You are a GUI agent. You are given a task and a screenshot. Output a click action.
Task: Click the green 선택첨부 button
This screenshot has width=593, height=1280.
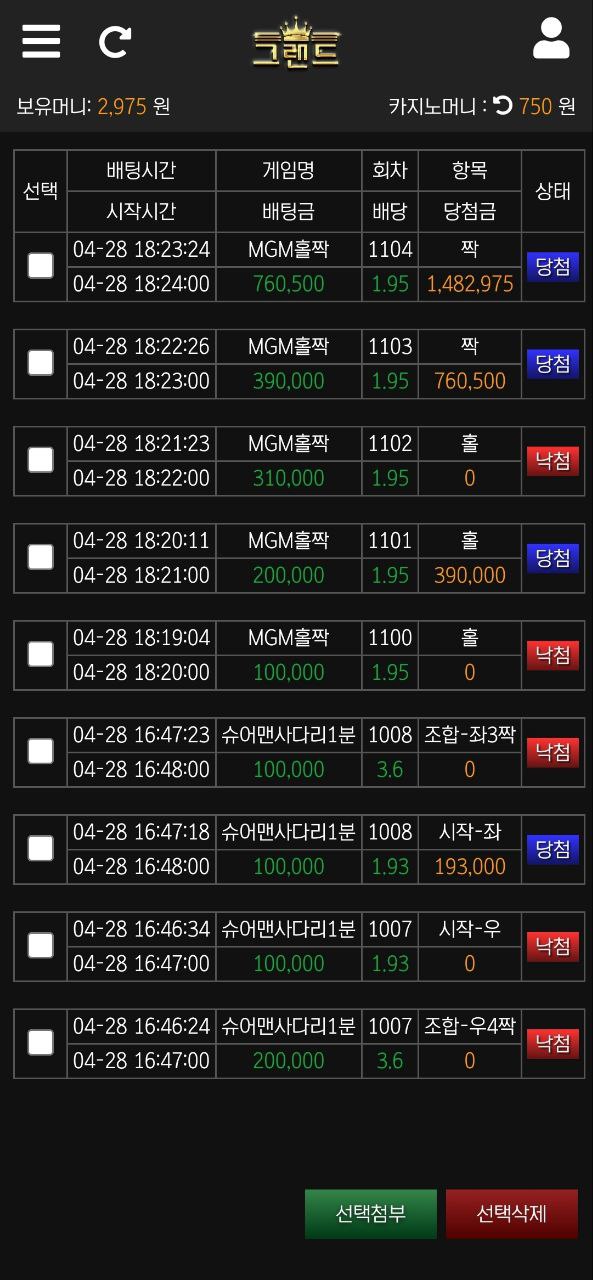[x=371, y=1214]
